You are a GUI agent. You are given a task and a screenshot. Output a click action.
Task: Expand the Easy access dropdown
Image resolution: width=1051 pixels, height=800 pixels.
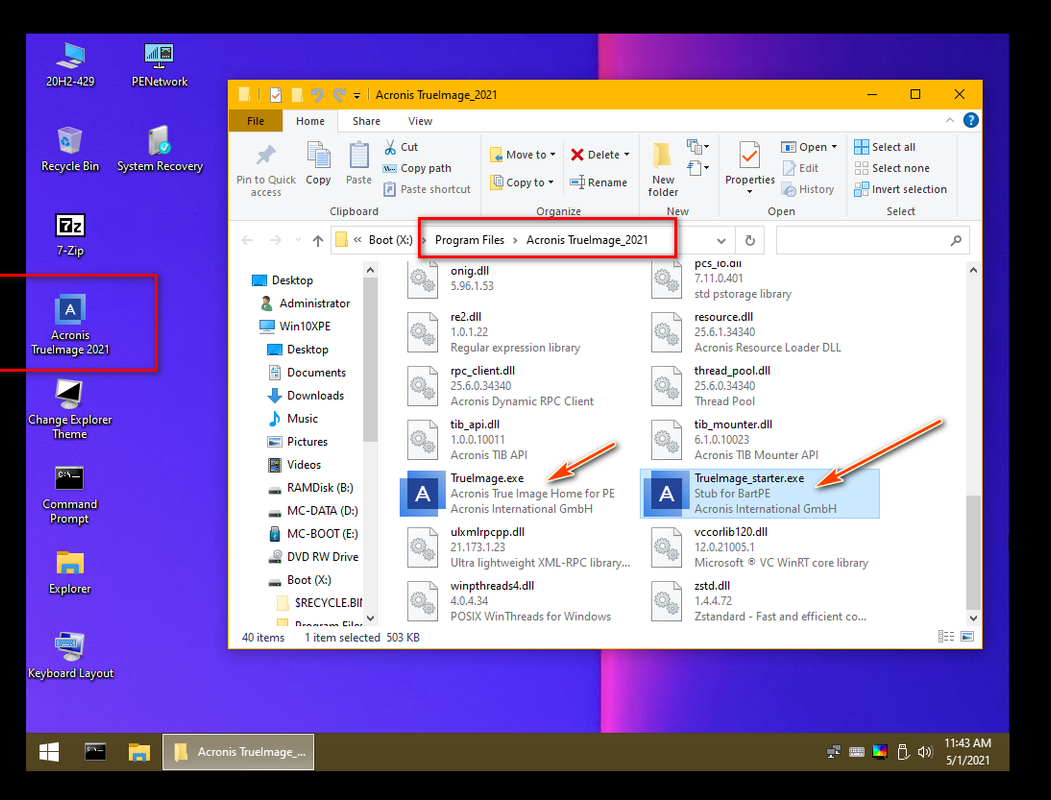(x=698, y=168)
